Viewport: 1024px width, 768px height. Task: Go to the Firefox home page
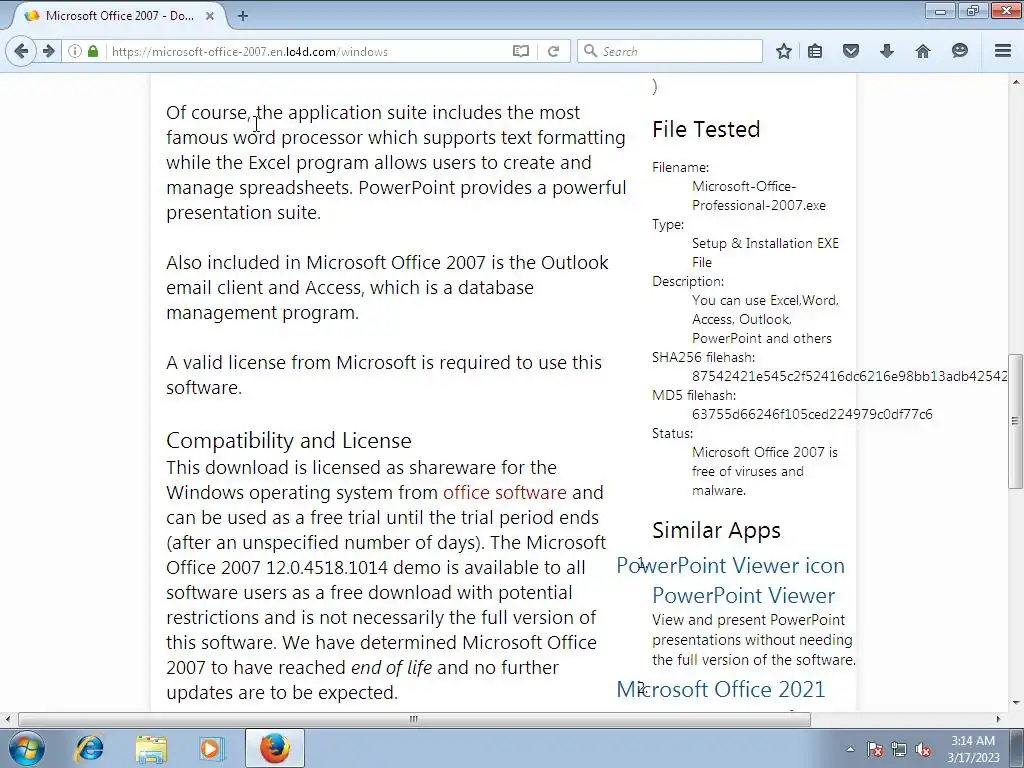[x=922, y=51]
